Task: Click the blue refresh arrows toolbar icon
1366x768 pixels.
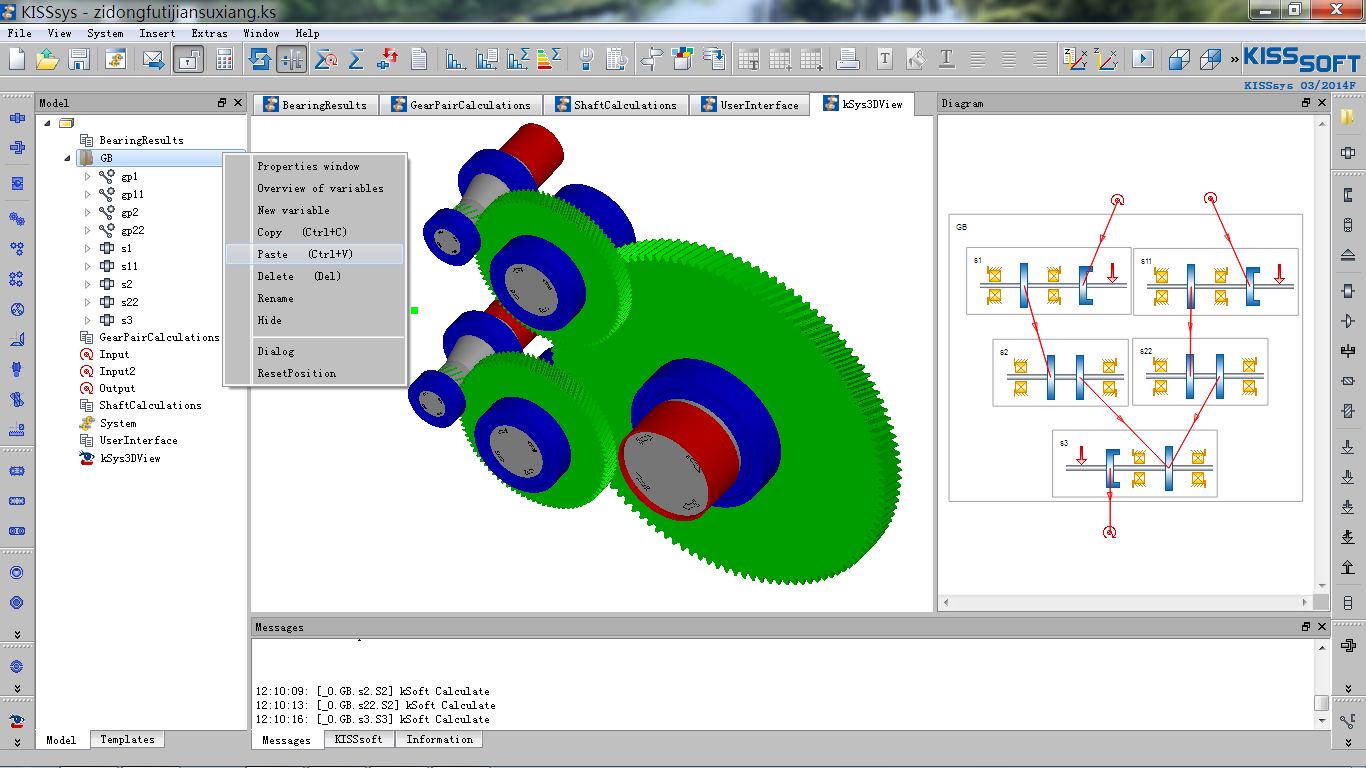Action: [x=260, y=59]
